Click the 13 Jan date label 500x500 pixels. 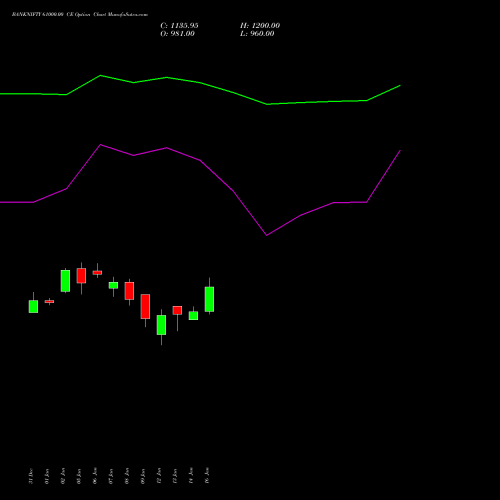pos(175,476)
